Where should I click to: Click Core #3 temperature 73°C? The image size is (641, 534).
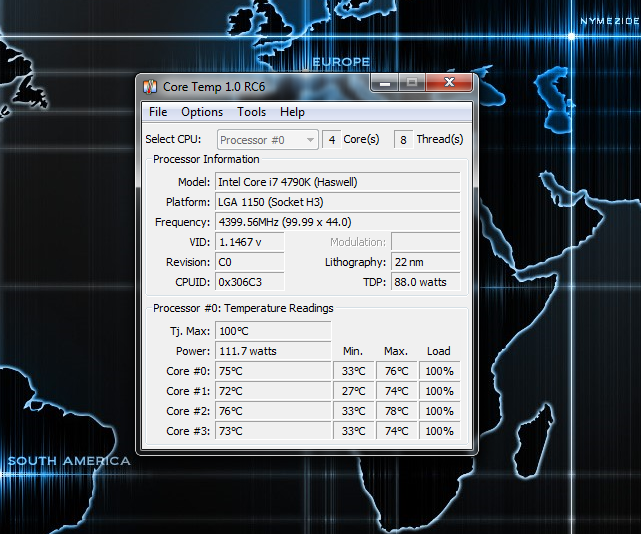(273, 431)
